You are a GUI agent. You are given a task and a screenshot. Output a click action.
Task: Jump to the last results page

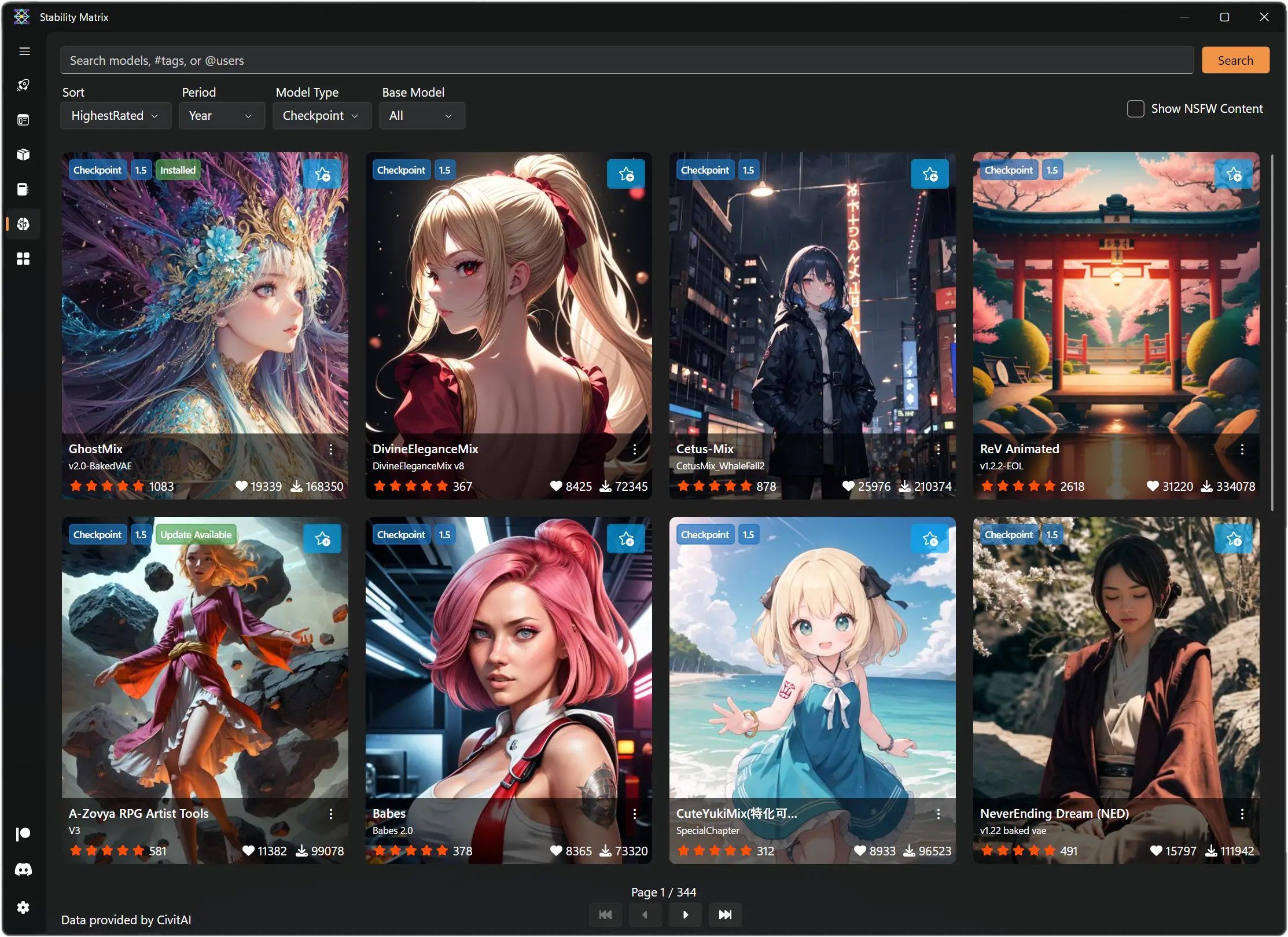pos(725,915)
